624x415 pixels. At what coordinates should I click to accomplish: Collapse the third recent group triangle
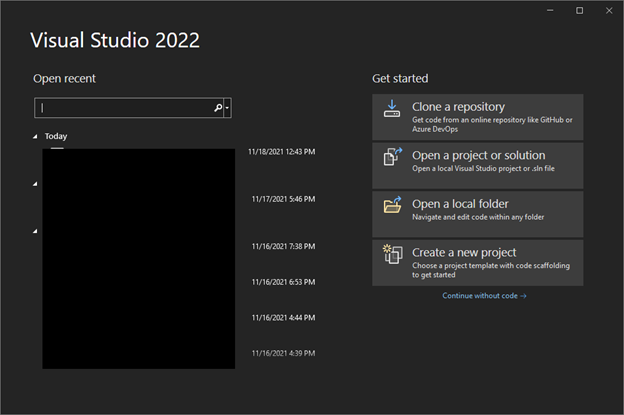coord(35,231)
